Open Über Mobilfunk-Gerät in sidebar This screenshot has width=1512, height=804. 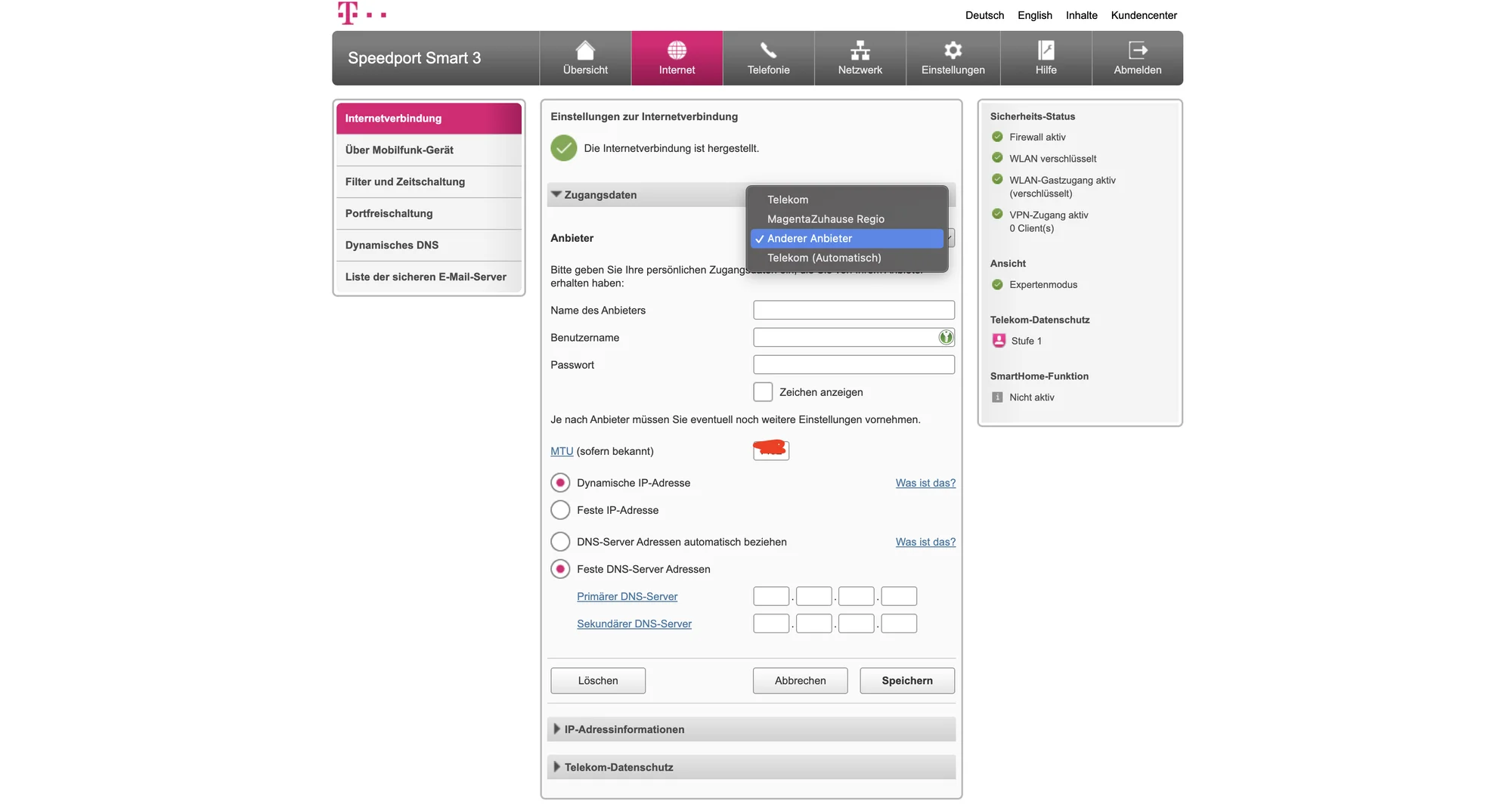click(429, 150)
